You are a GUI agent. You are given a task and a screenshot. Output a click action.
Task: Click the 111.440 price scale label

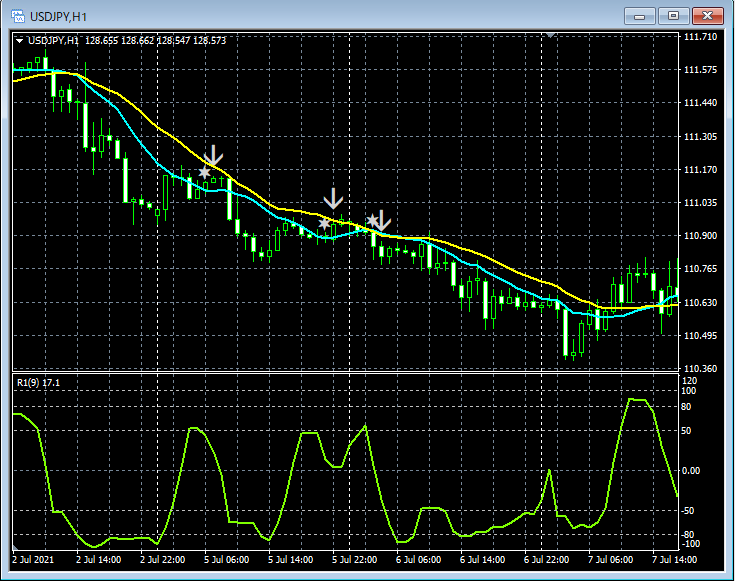[x=700, y=103]
